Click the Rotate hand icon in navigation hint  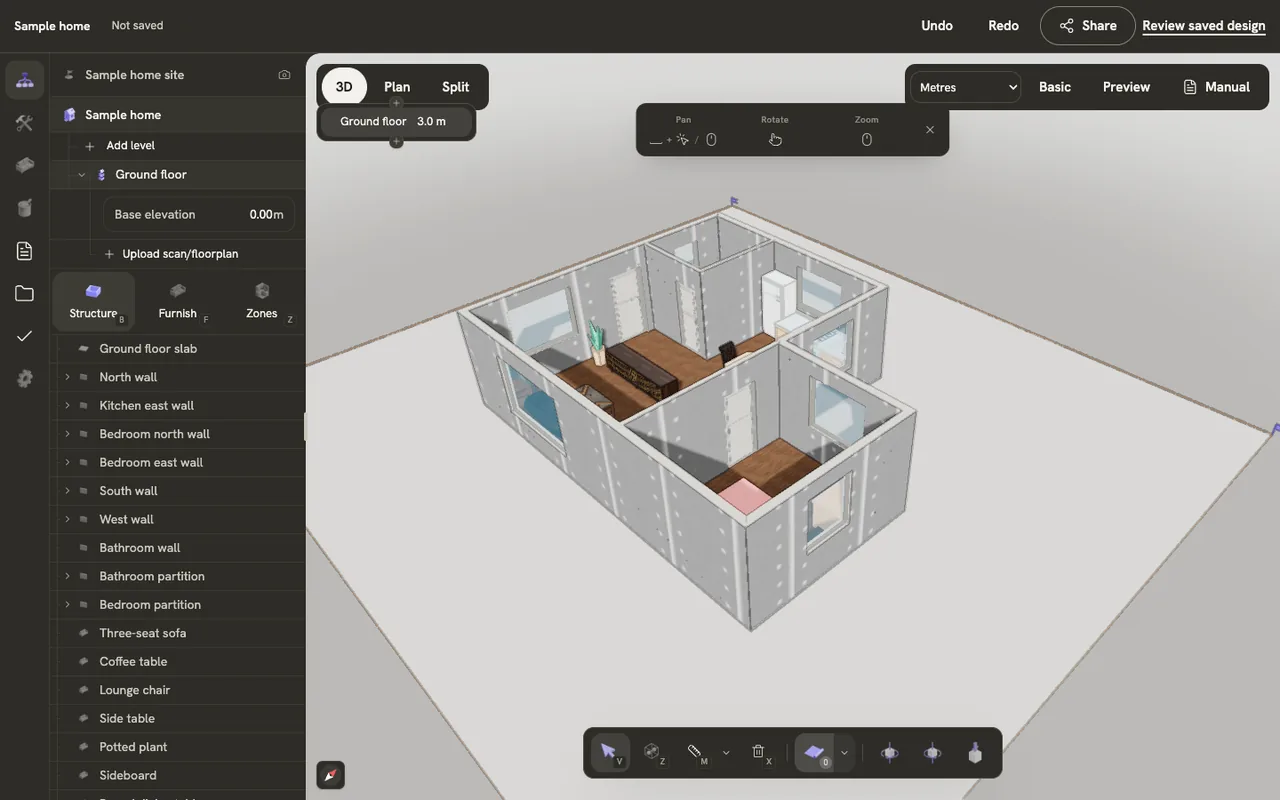pos(775,140)
